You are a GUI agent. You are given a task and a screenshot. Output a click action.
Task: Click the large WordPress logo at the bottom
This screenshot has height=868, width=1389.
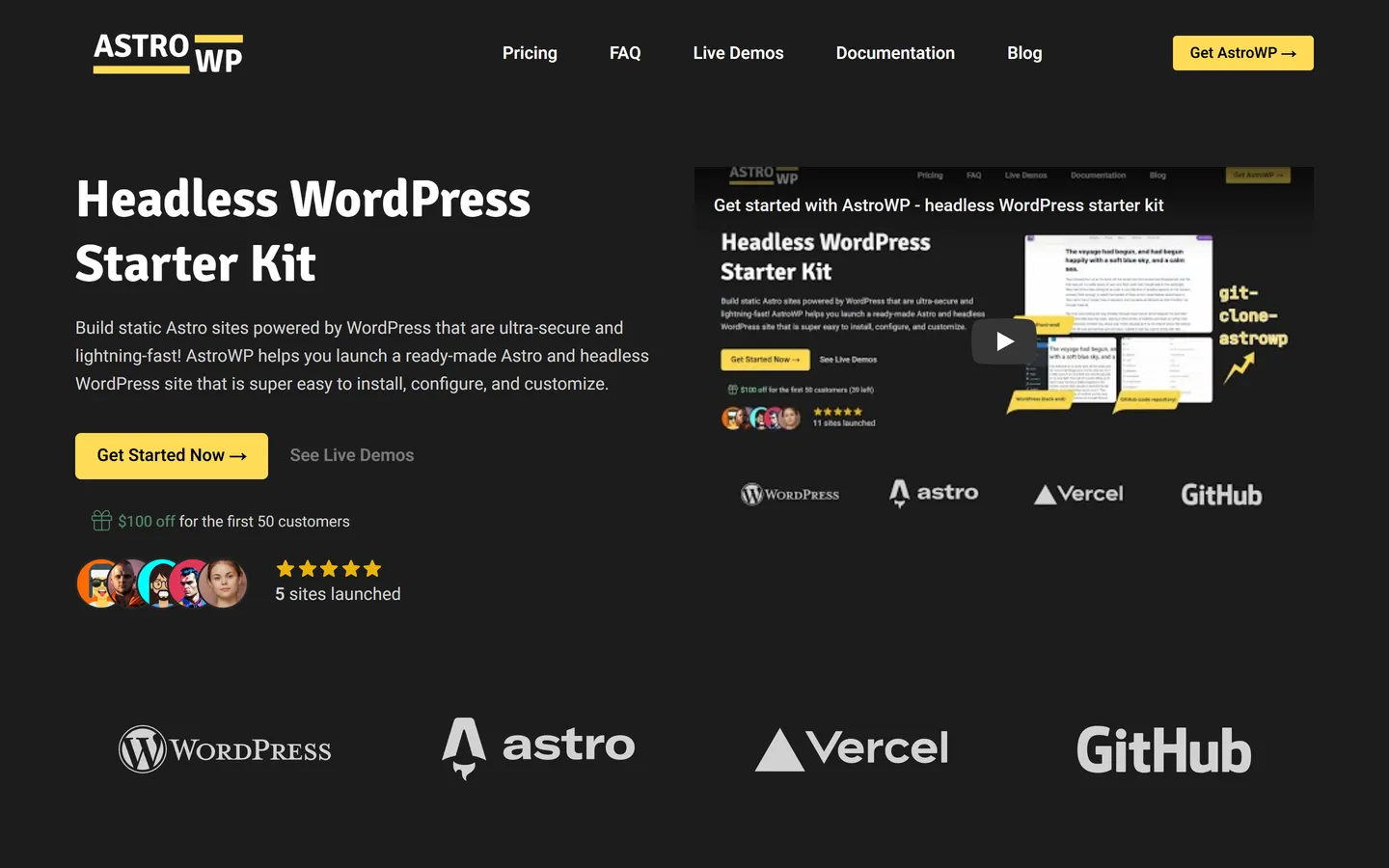click(225, 749)
